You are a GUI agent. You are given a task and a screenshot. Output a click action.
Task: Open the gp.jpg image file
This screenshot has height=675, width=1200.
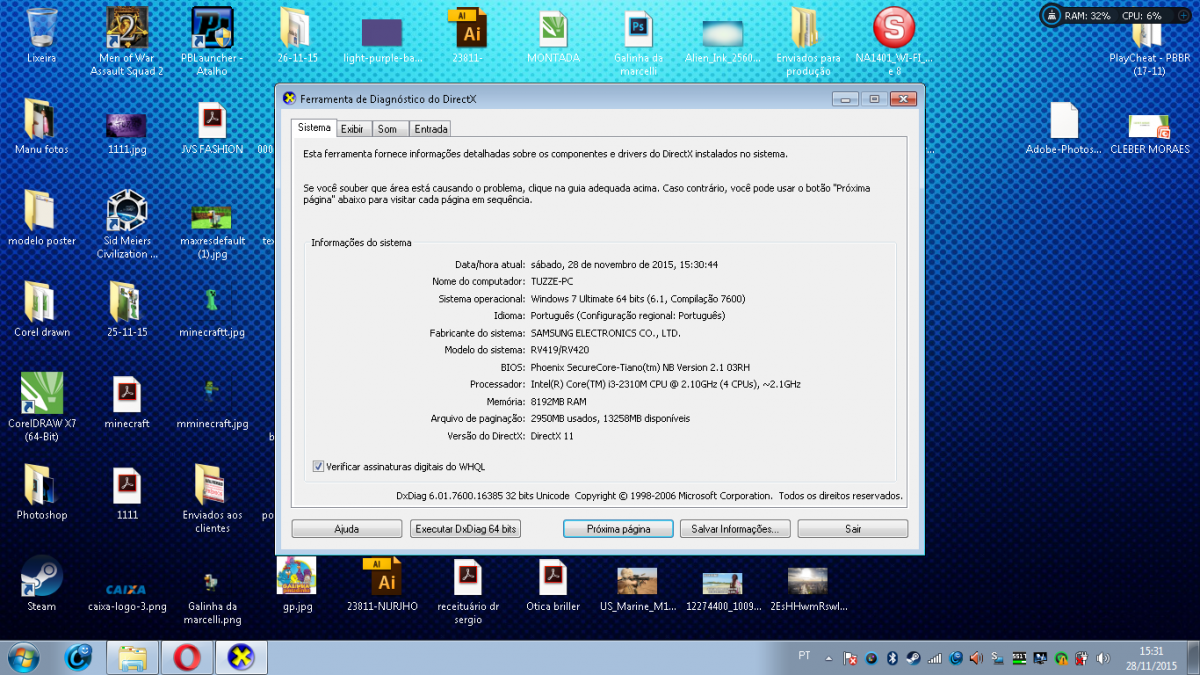point(297,584)
